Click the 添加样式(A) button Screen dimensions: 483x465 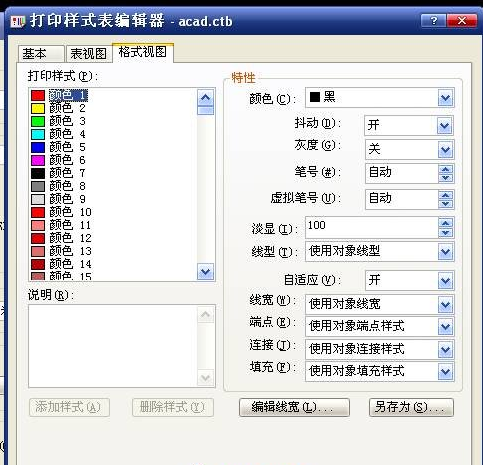point(69,407)
